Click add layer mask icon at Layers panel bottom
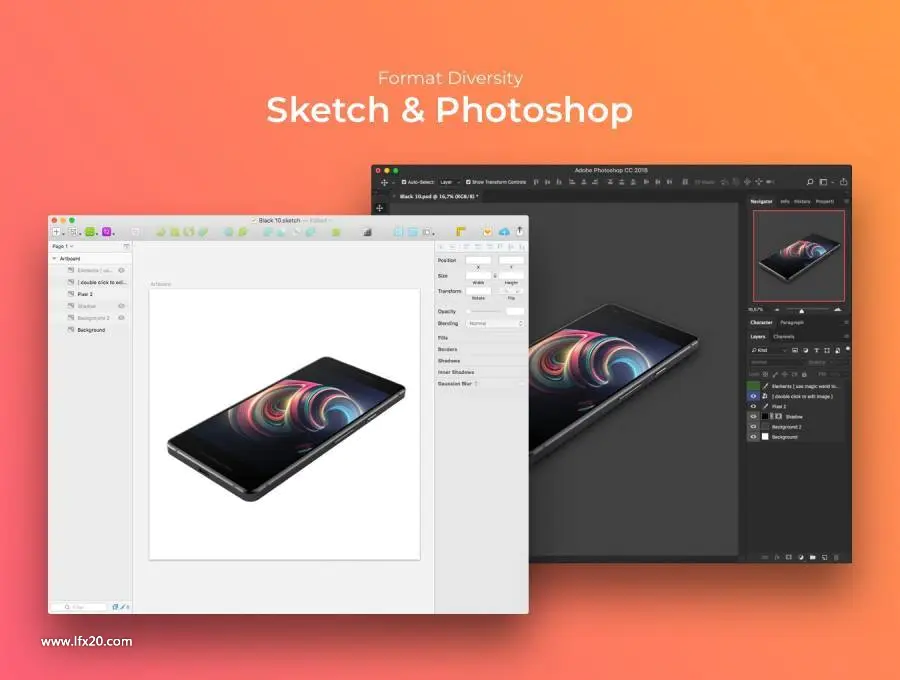Screen dimensions: 900x680 coord(789,557)
